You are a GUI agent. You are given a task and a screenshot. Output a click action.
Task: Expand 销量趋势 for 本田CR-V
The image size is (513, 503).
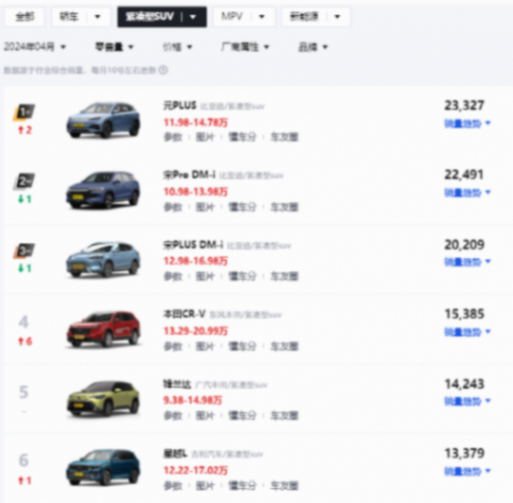click(467, 332)
